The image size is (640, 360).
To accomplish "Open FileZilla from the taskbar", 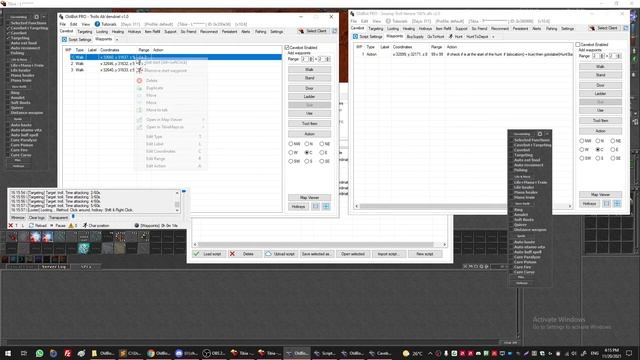I will point(67,353).
